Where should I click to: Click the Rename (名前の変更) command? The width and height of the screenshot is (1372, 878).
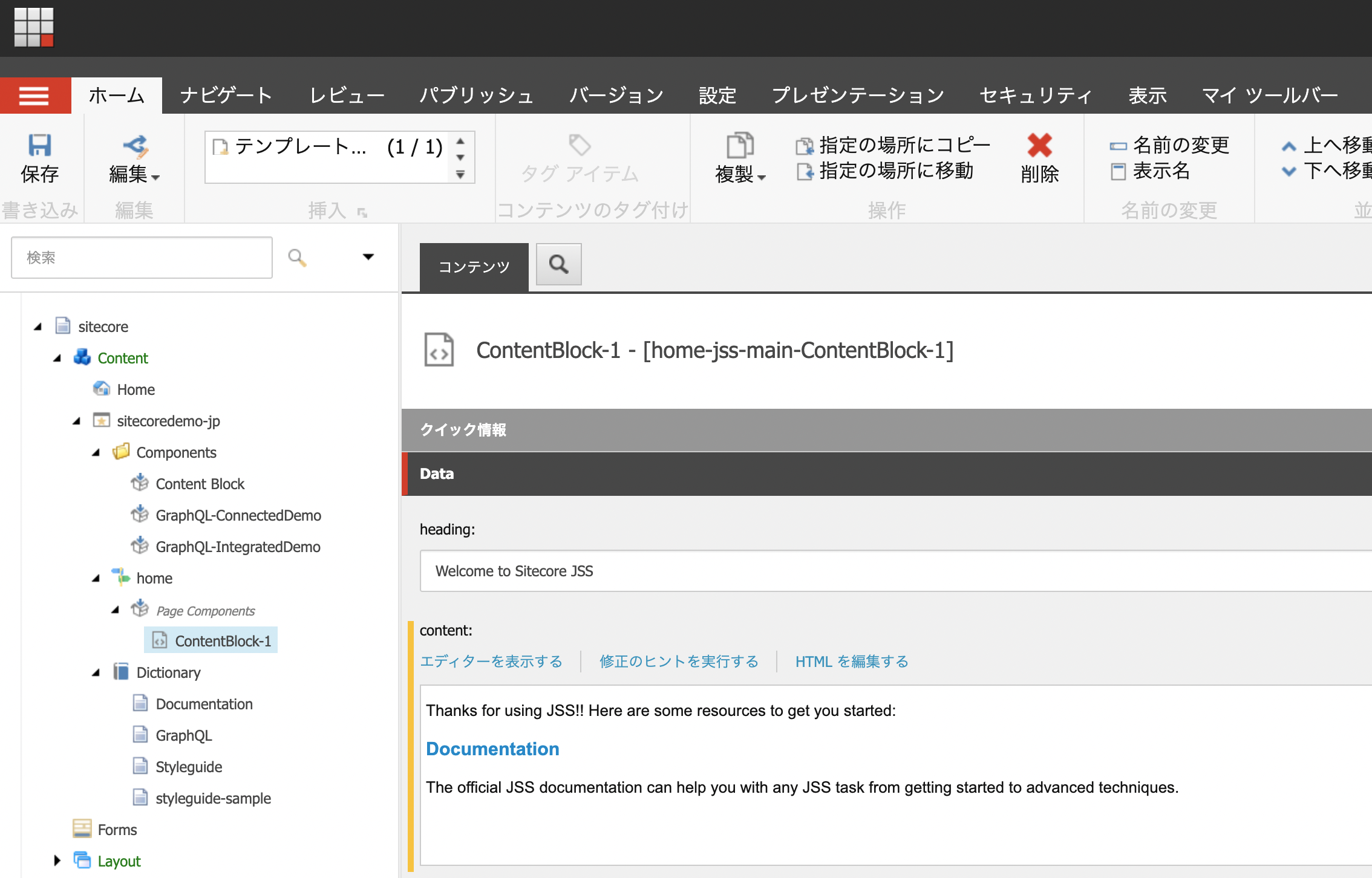click(x=1169, y=145)
